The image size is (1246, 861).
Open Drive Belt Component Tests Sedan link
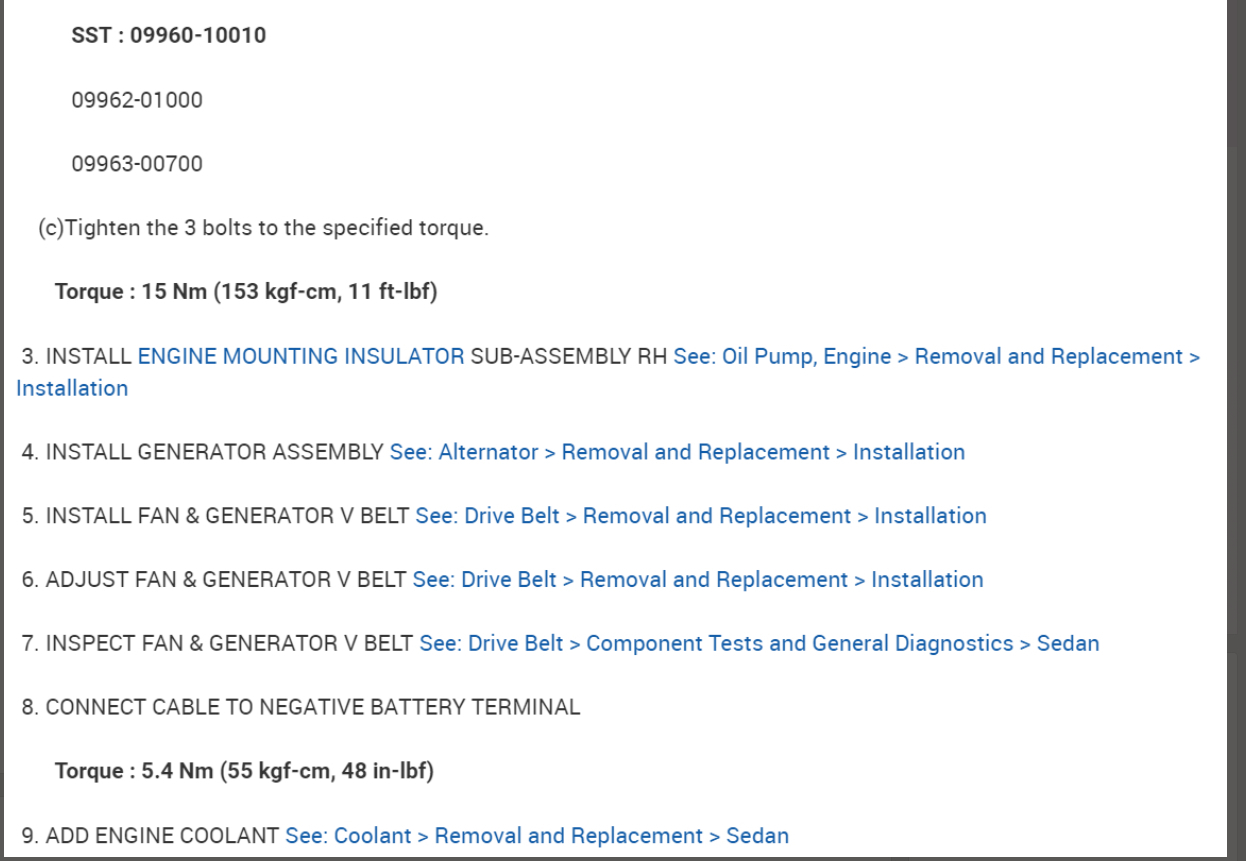(x=759, y=644)
